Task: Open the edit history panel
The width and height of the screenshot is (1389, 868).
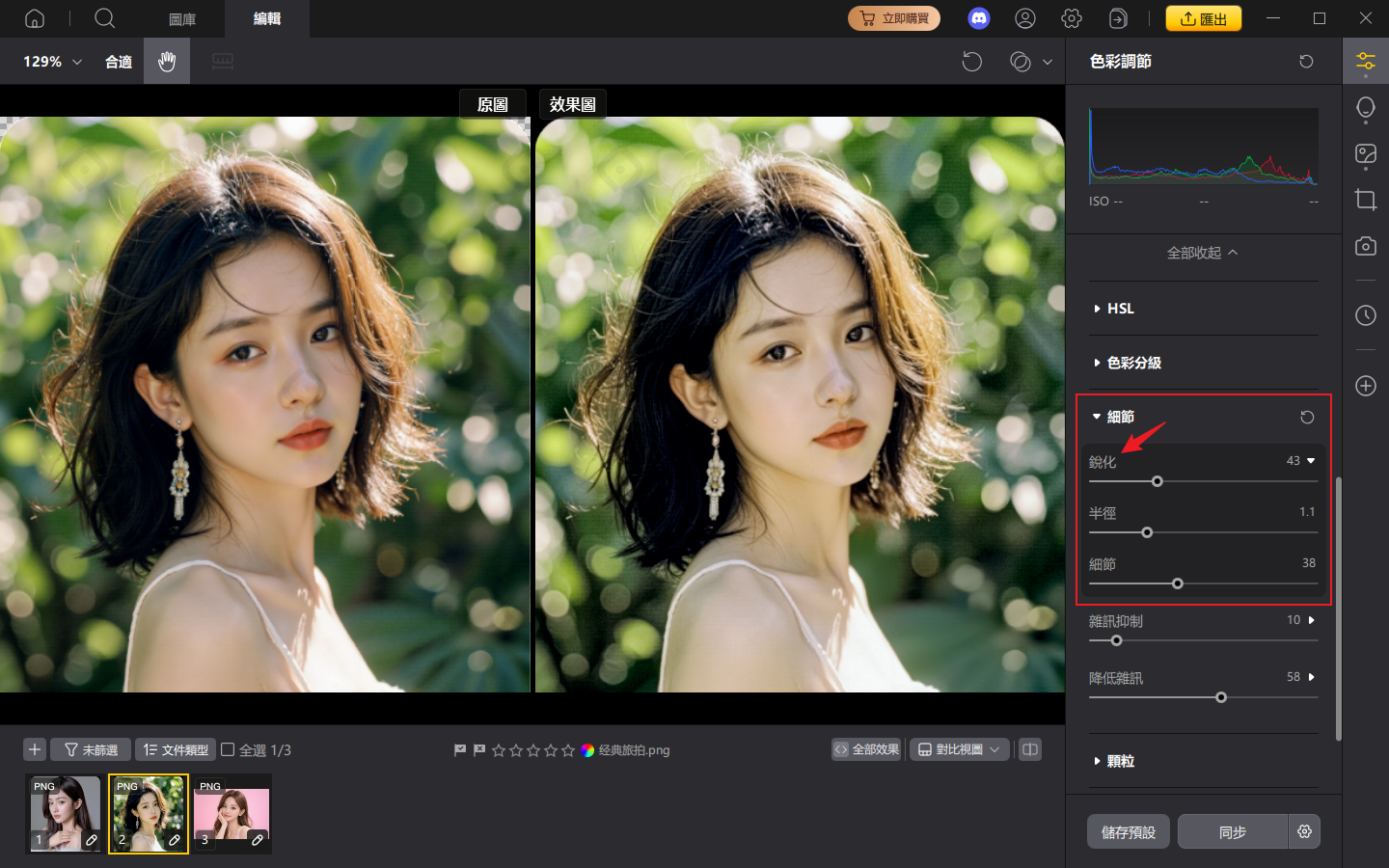Action: [1365, 315]
